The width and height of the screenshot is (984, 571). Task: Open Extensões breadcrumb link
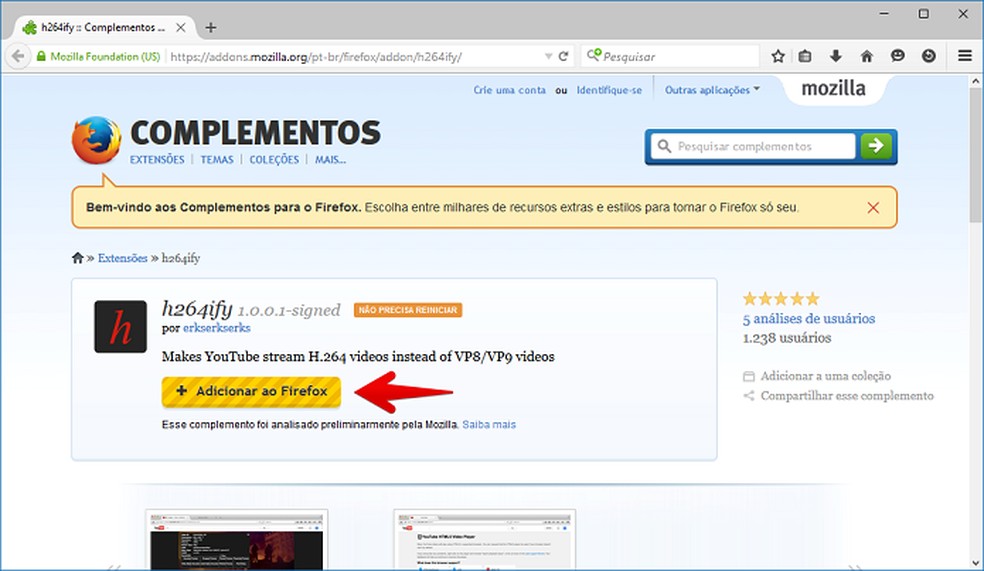(122, 258)
